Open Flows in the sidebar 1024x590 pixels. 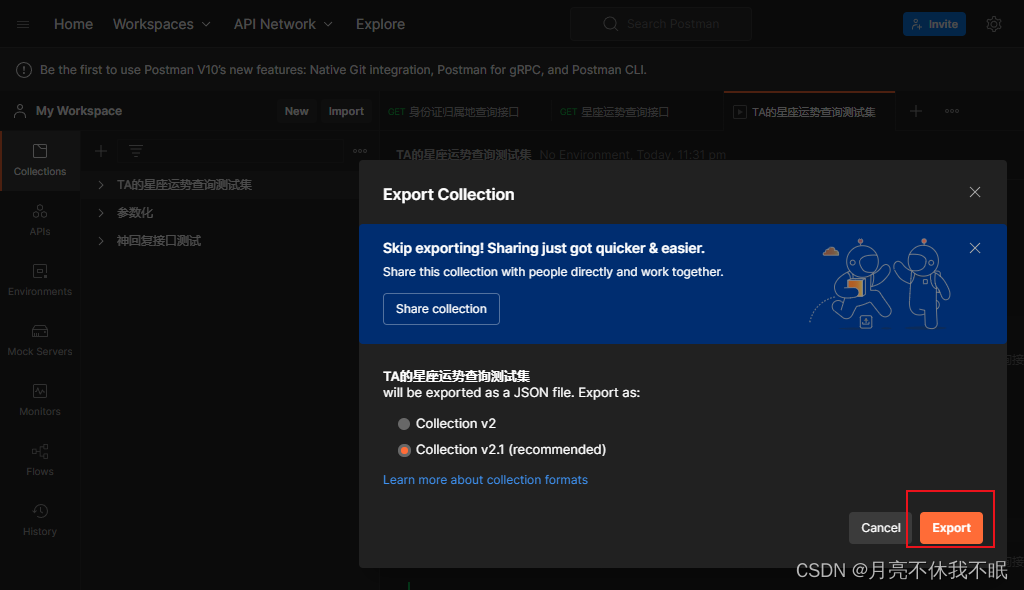[x=40, y=461]
